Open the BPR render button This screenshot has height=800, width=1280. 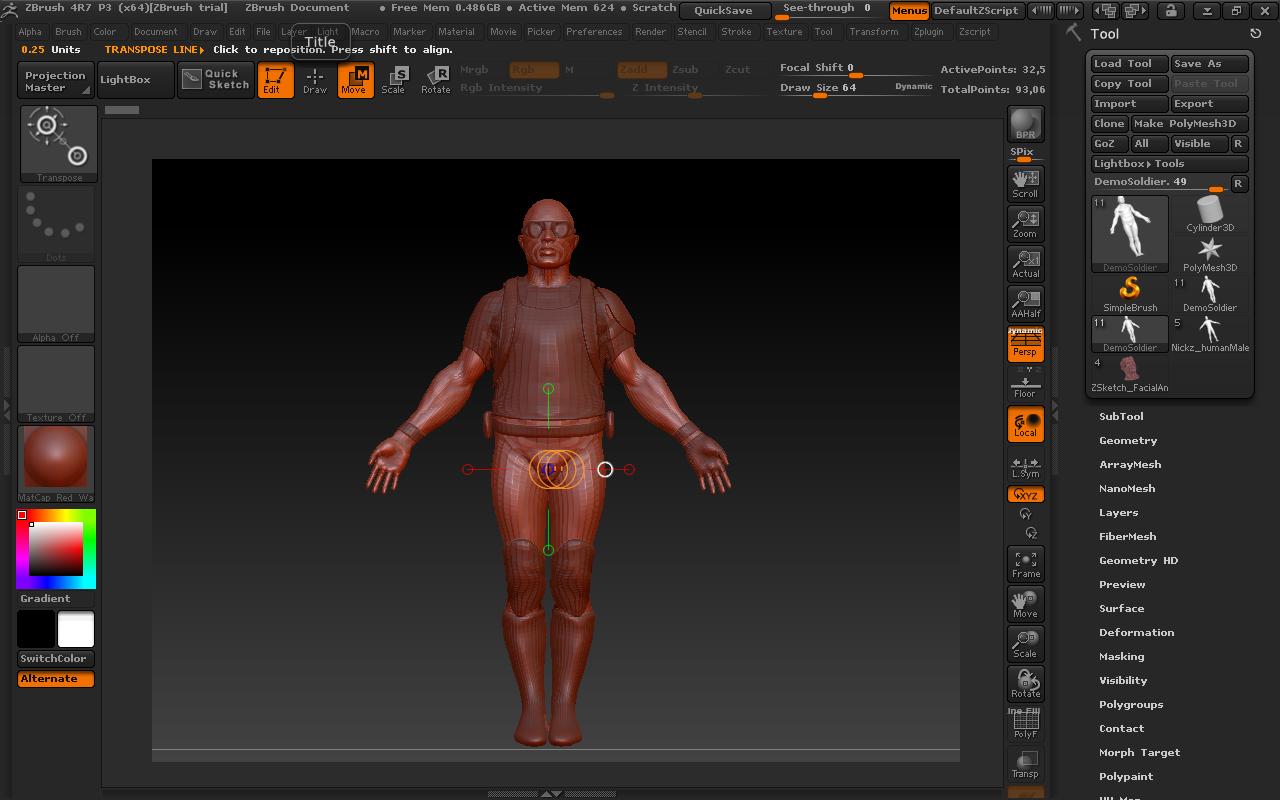click(1024, 124)
